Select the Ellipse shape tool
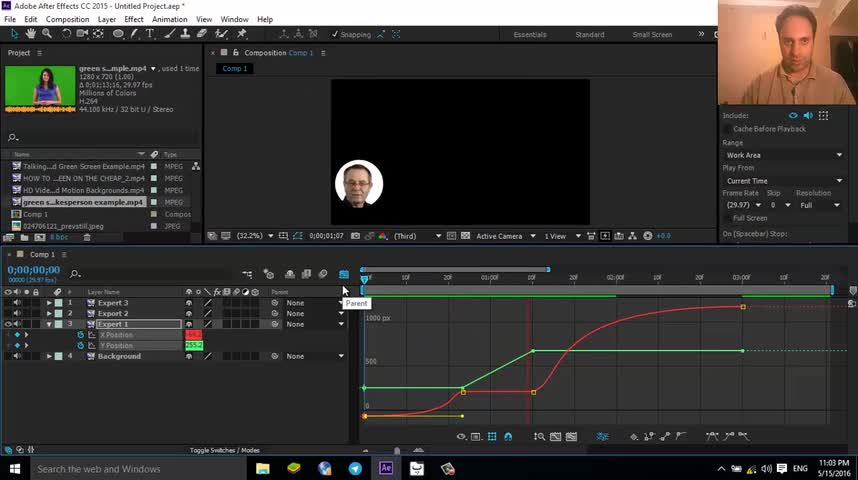This screenshot has height=480, width=858. 118,34
